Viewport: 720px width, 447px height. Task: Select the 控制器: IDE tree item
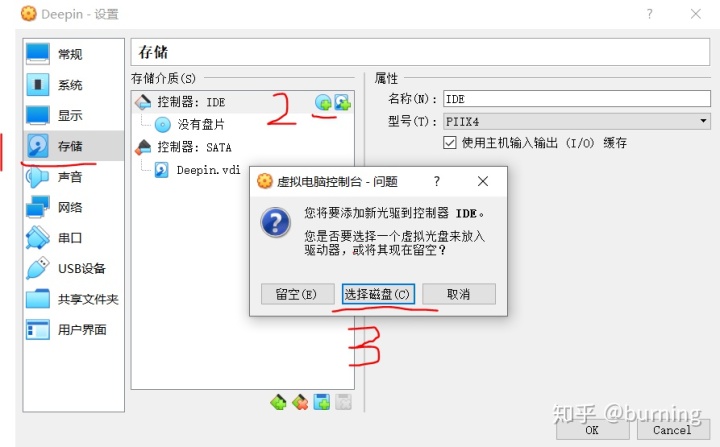point(191,102)
